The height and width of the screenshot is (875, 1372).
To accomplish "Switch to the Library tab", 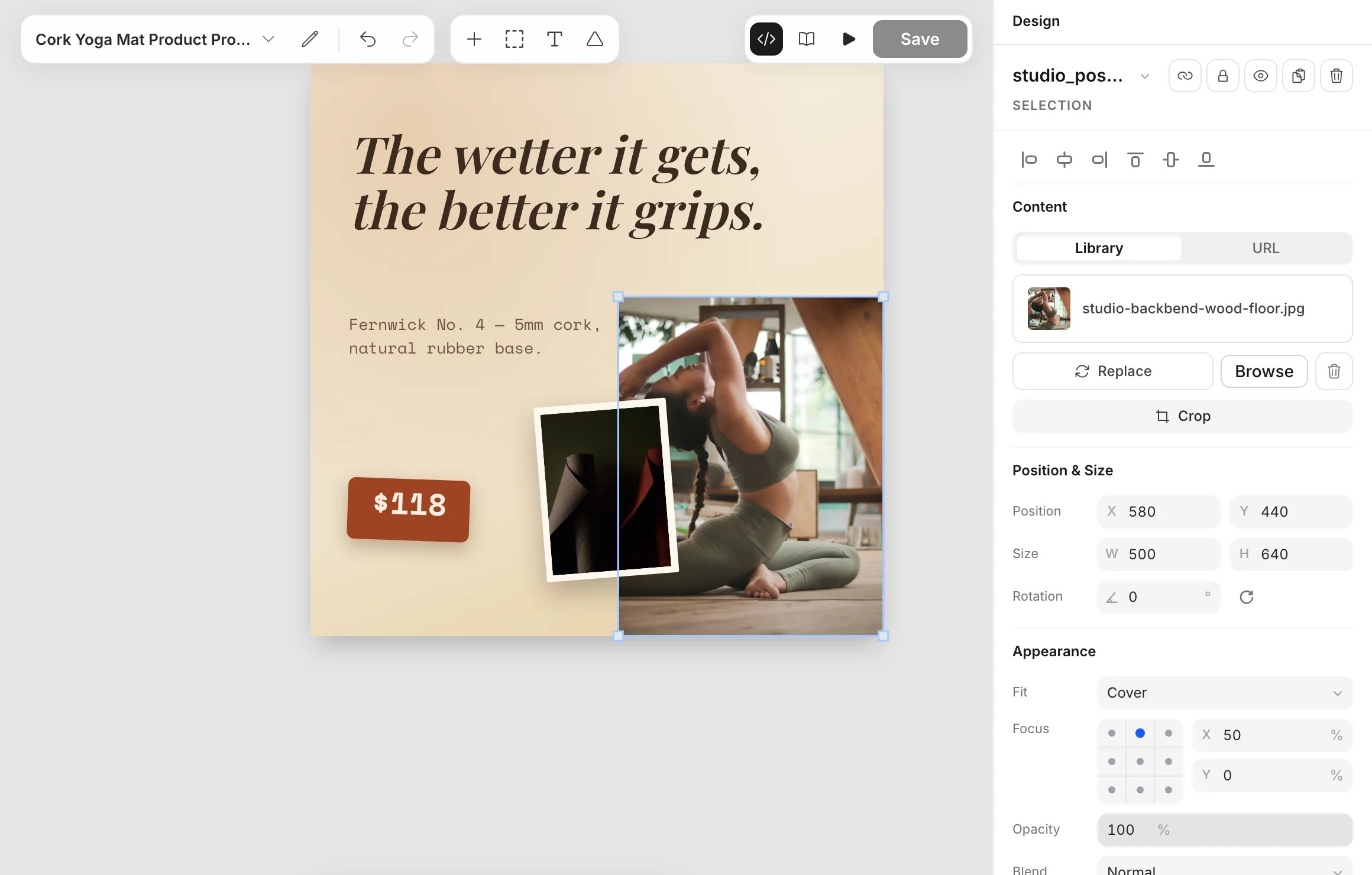I will 1099,248.
